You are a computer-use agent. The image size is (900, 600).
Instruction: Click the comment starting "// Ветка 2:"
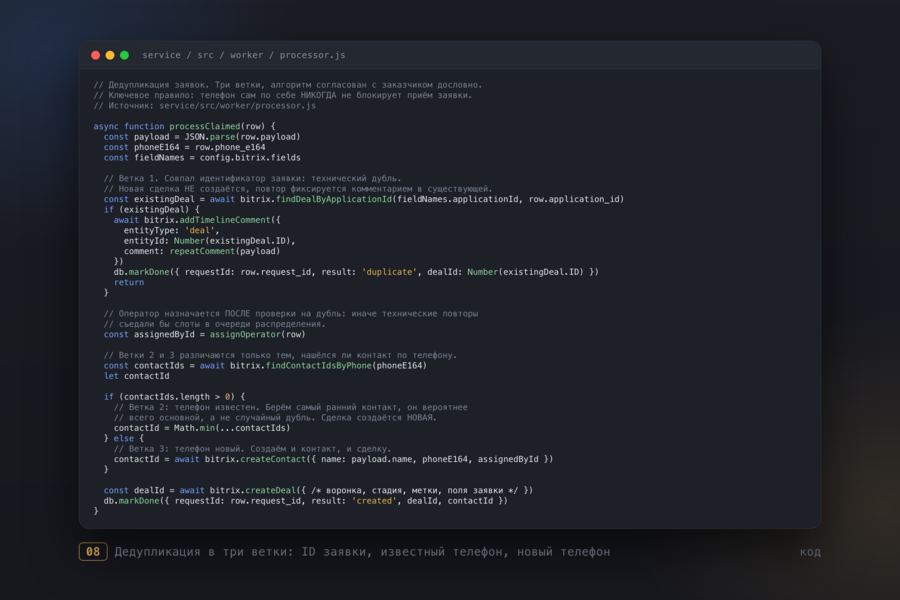click(x=290, y=407)
